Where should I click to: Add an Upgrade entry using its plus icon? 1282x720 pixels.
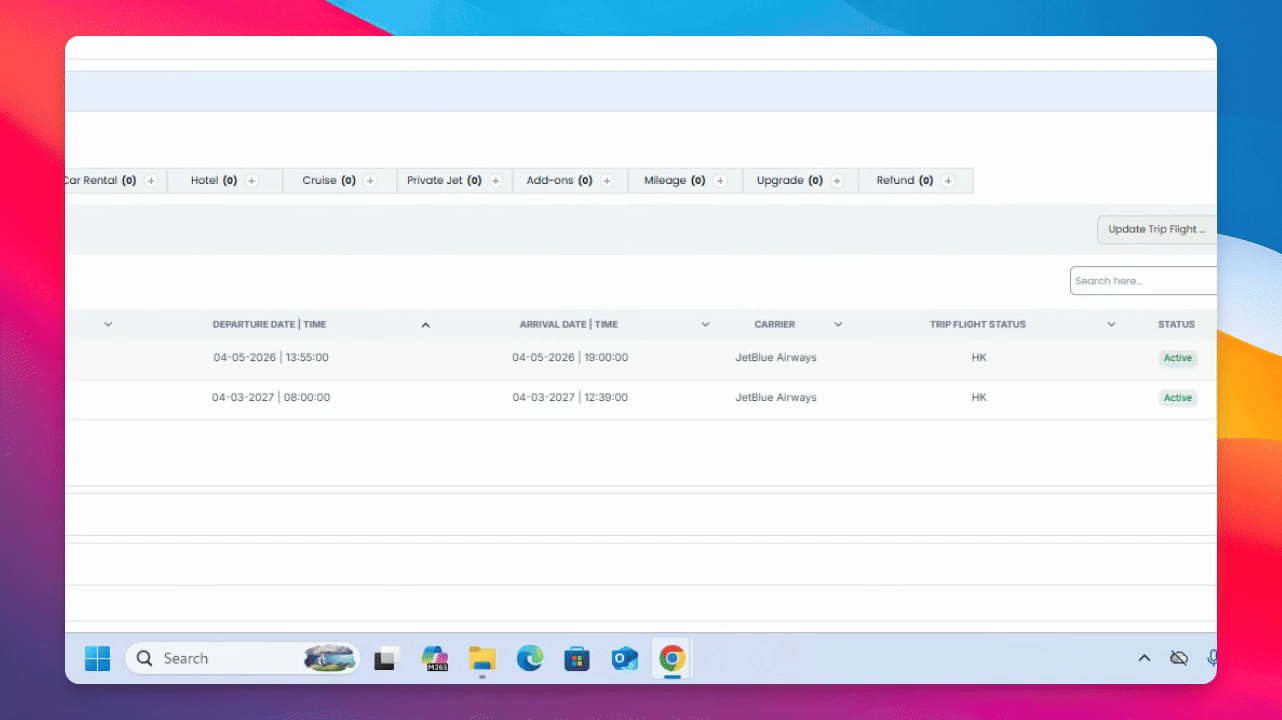coord(837,181)
